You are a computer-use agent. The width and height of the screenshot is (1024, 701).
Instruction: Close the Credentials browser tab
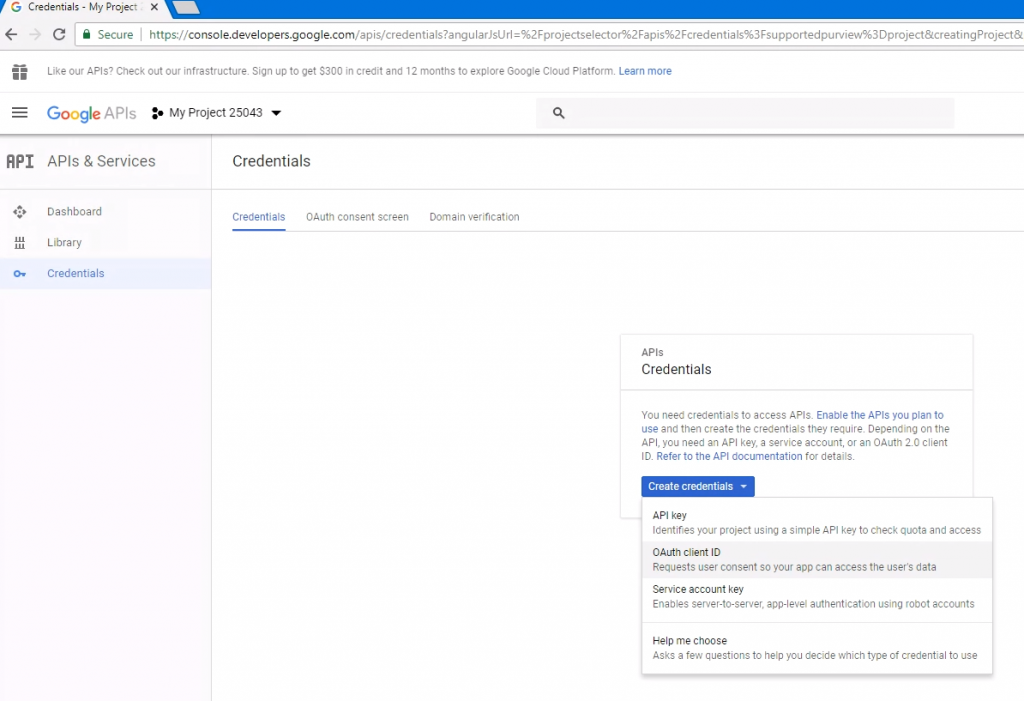(154, 7)
